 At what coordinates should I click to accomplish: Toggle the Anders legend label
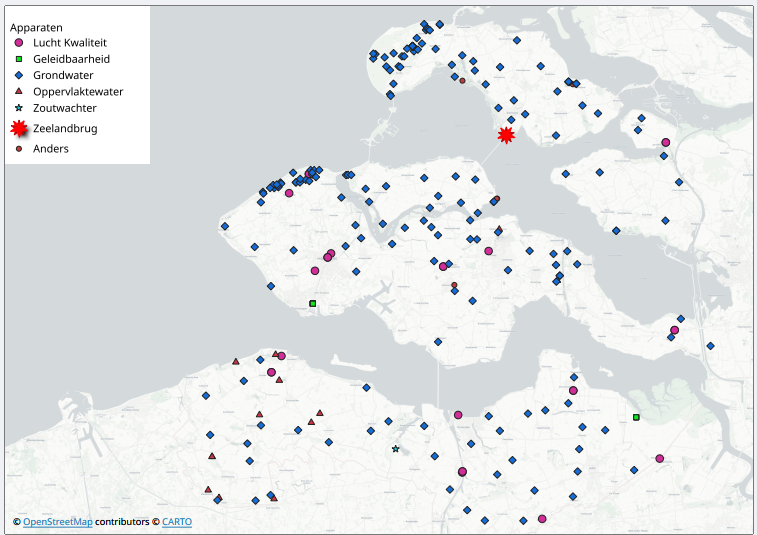[x=51, y=149]
